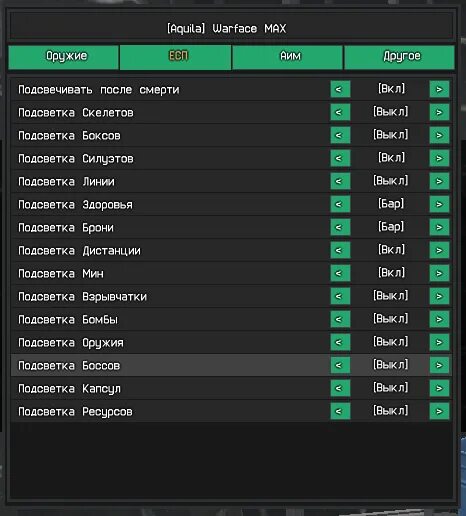Select the Подсветка Брони row label
Image resolution: width=466 pixels, height=516 pixels.
66,228
